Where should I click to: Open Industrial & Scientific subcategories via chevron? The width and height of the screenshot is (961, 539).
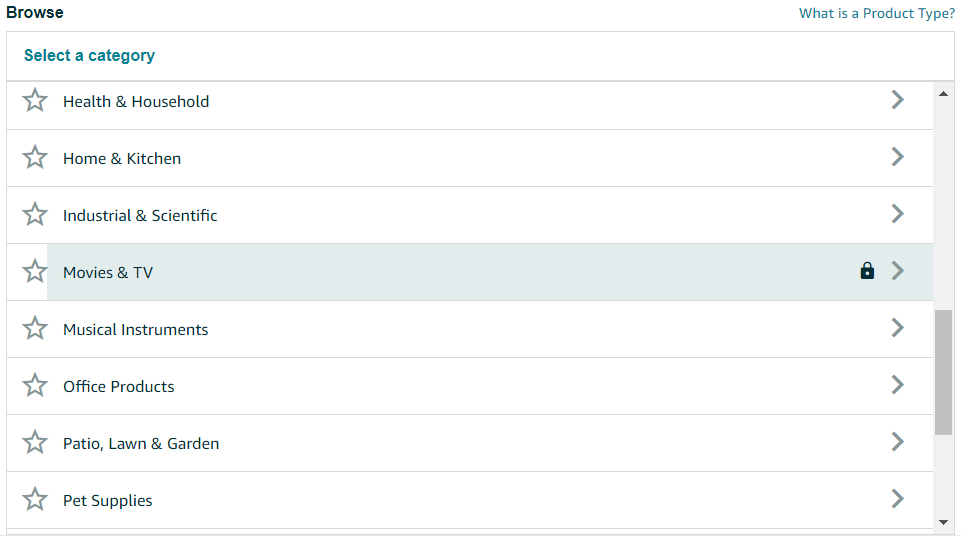point(897,214)
